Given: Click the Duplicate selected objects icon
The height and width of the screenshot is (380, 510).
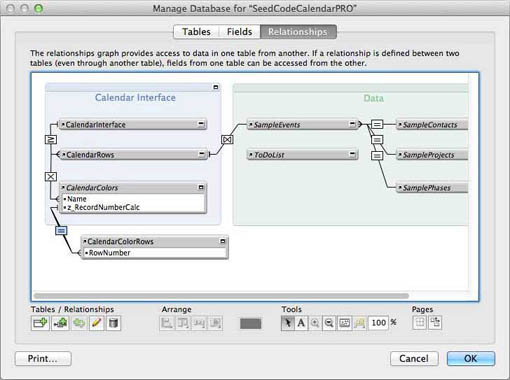Looking at the screenshot, I should tap(79, 323).
